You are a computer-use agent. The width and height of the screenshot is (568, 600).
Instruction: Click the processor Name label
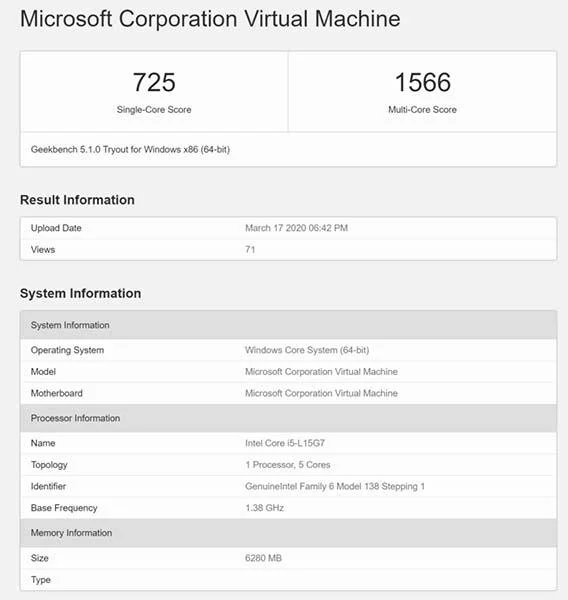point(43,443)
